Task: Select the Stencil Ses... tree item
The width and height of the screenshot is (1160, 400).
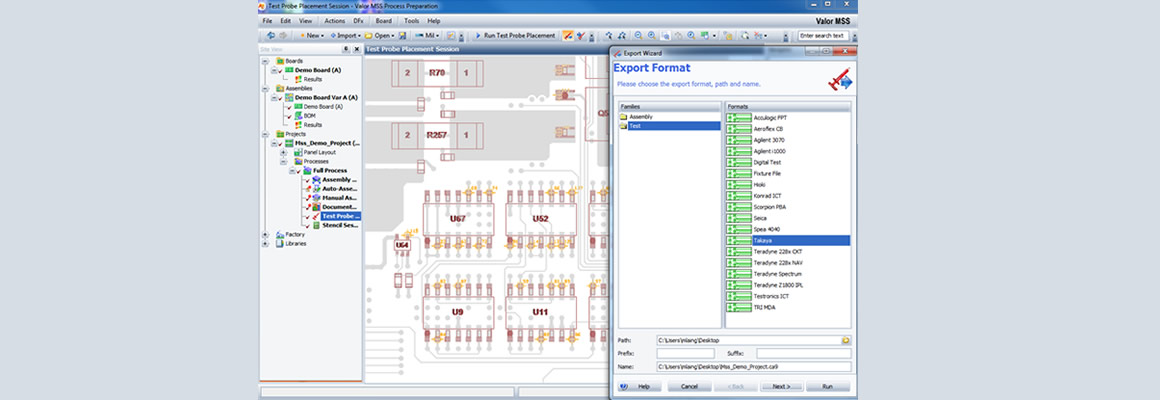Action: (x=340, y=226)
